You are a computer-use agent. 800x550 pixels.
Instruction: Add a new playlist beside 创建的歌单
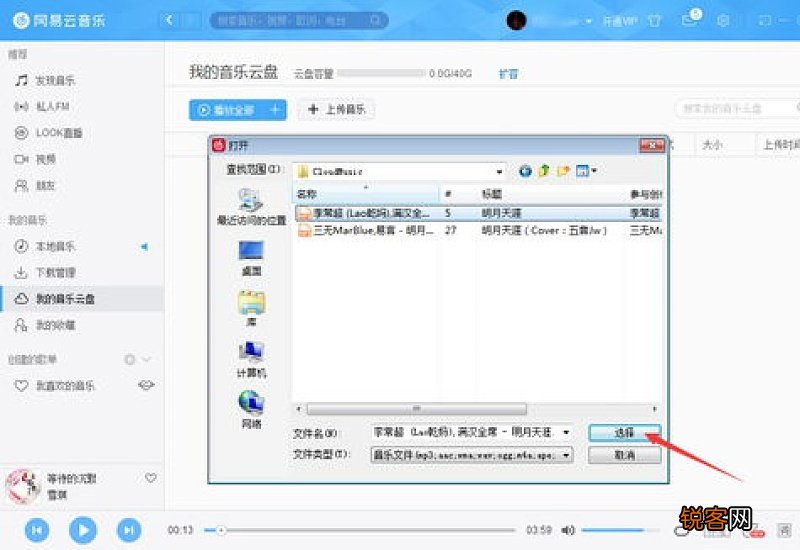130,359
